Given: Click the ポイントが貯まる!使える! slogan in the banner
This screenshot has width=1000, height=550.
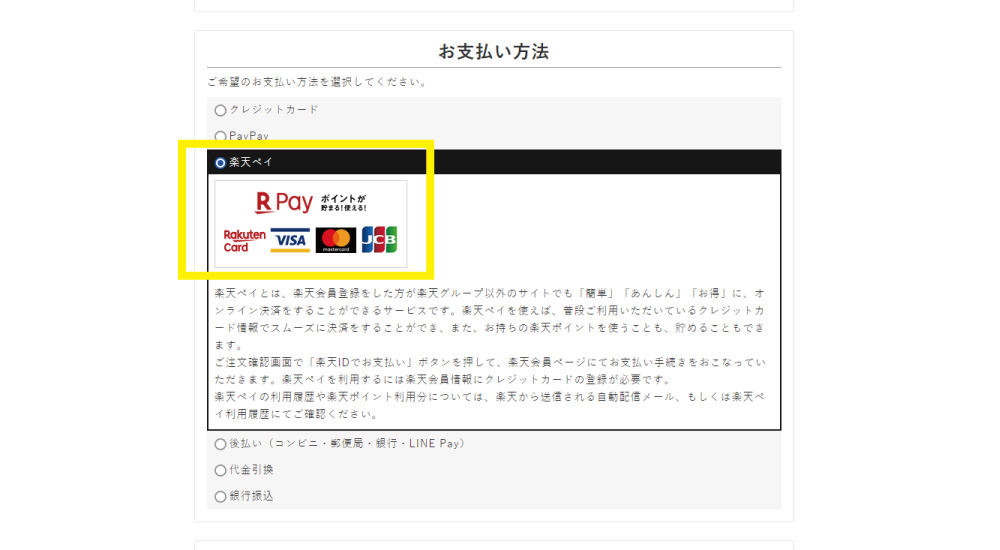Looking at the screenshot, I should [344, 203].
